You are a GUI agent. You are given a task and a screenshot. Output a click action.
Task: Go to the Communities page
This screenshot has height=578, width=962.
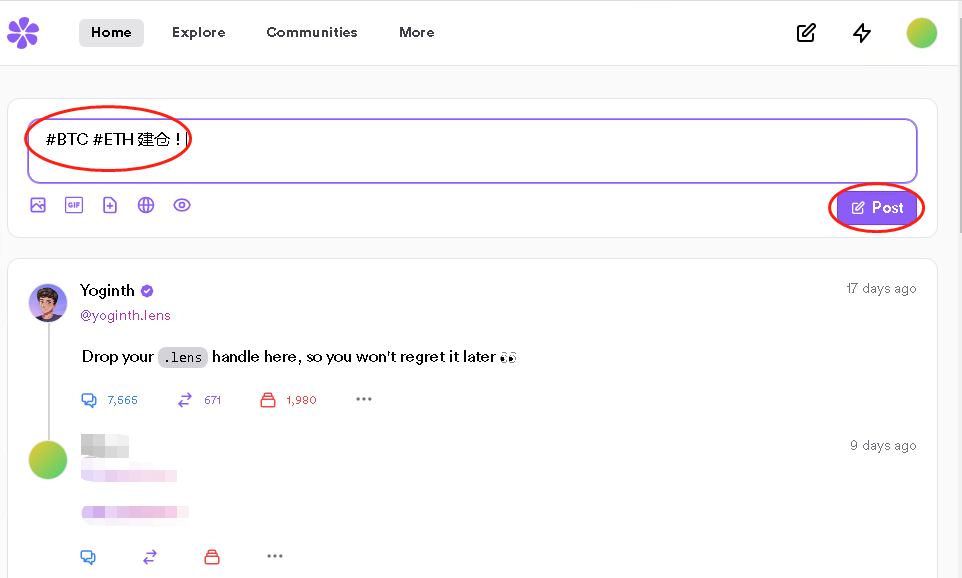[x=311, y=33]
